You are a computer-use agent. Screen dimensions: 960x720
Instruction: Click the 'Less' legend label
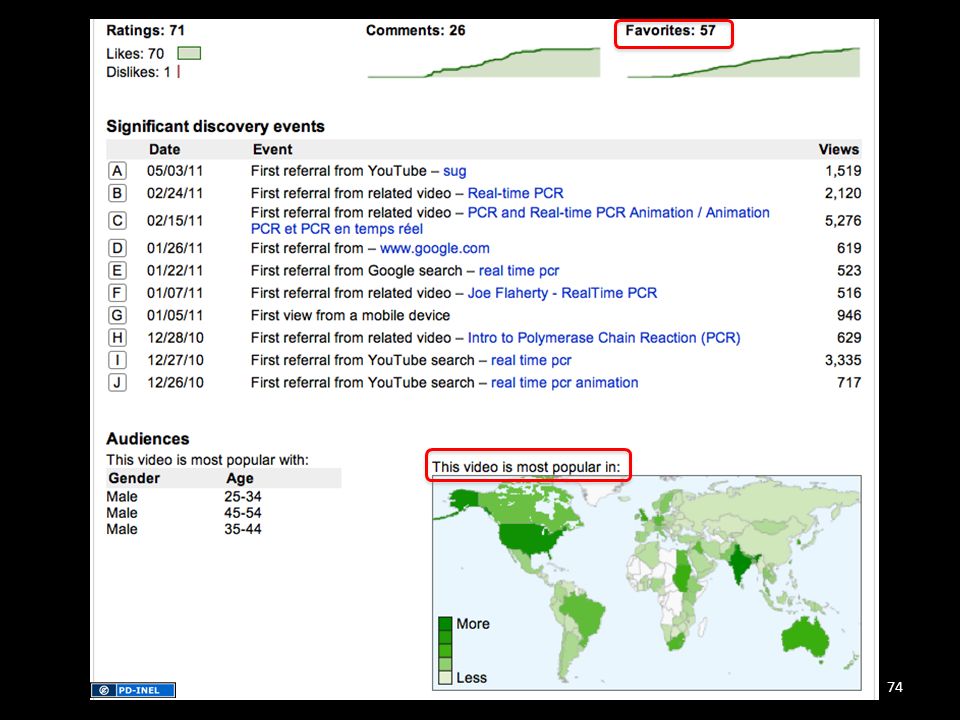coord(471,678)
